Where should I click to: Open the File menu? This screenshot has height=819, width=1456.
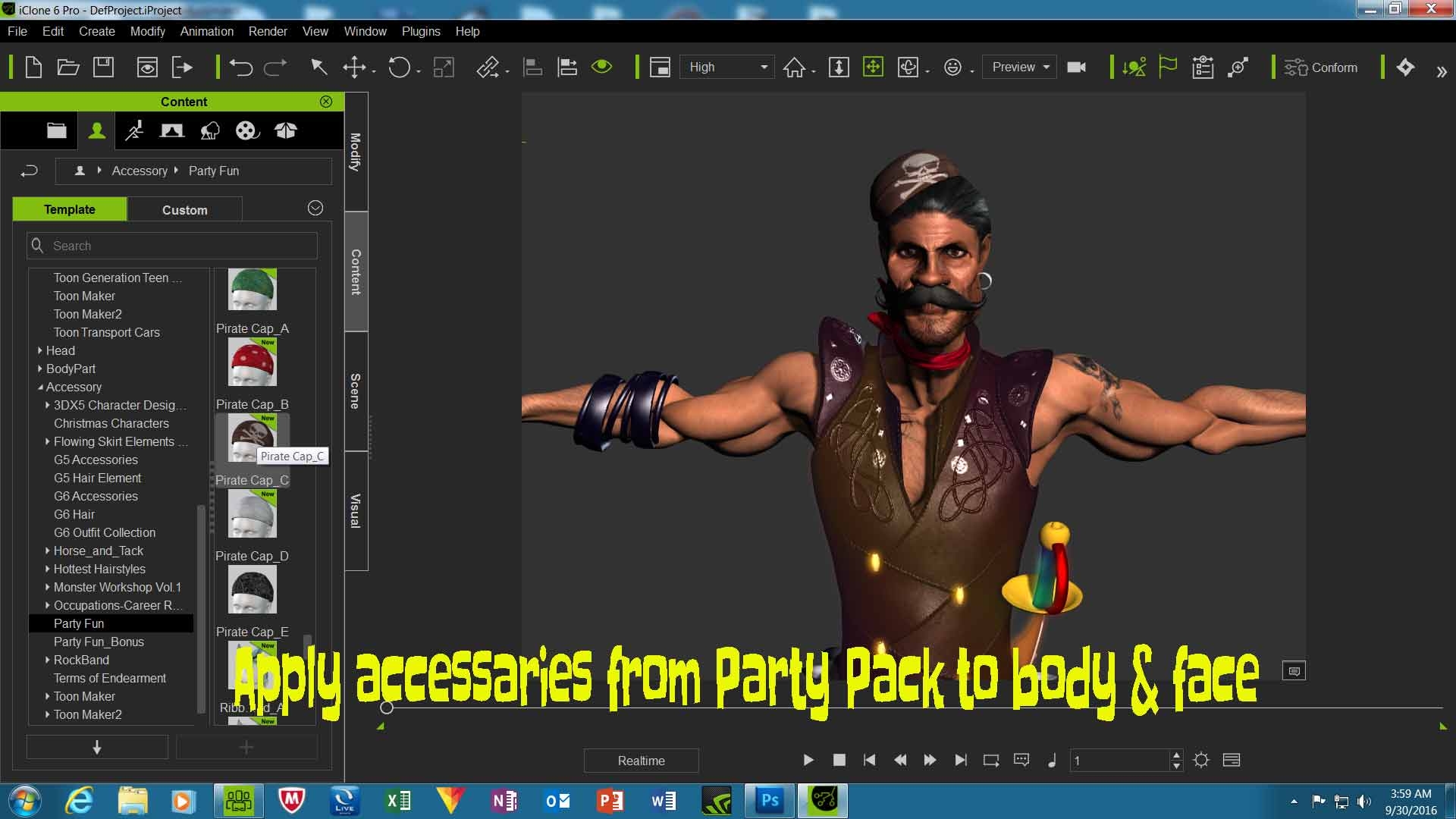[17, 31]
